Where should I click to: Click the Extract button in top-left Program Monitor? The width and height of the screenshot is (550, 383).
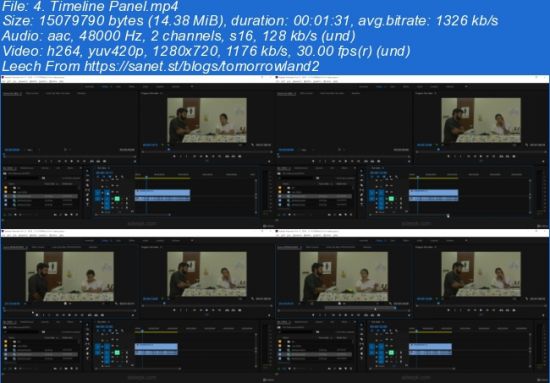(233, 156)
